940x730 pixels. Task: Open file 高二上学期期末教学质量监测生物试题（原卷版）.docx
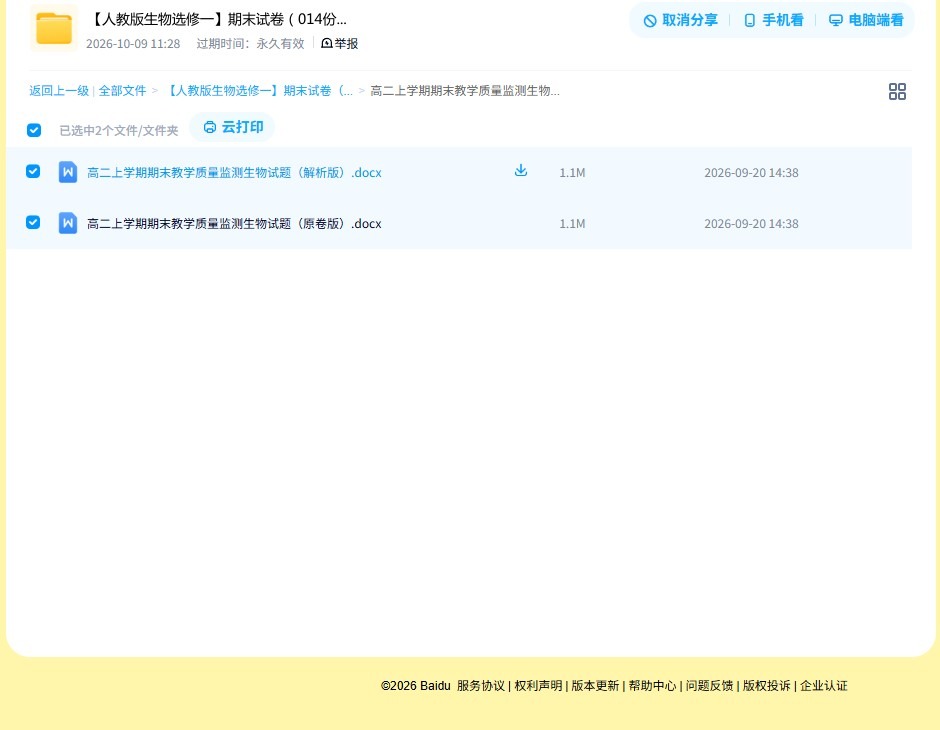(234, 224)
